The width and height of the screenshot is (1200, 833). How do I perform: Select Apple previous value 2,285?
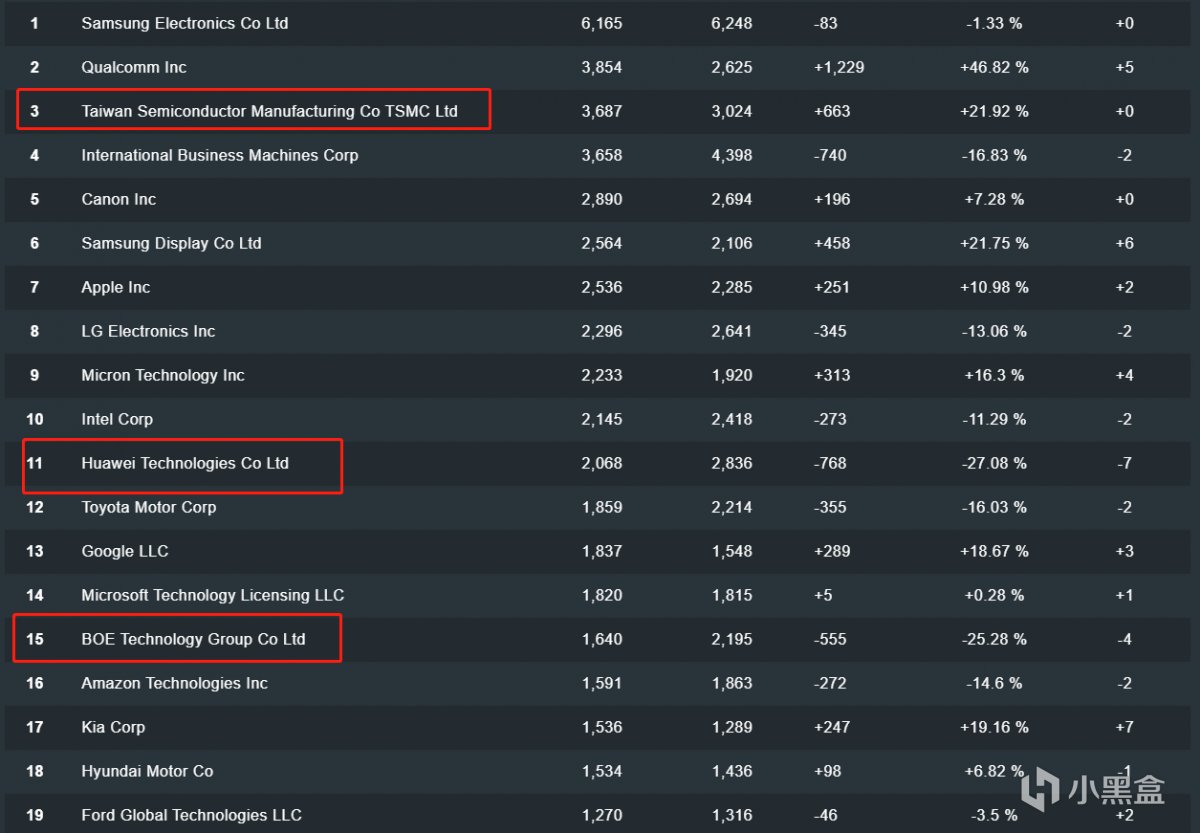tap(732, 287)
